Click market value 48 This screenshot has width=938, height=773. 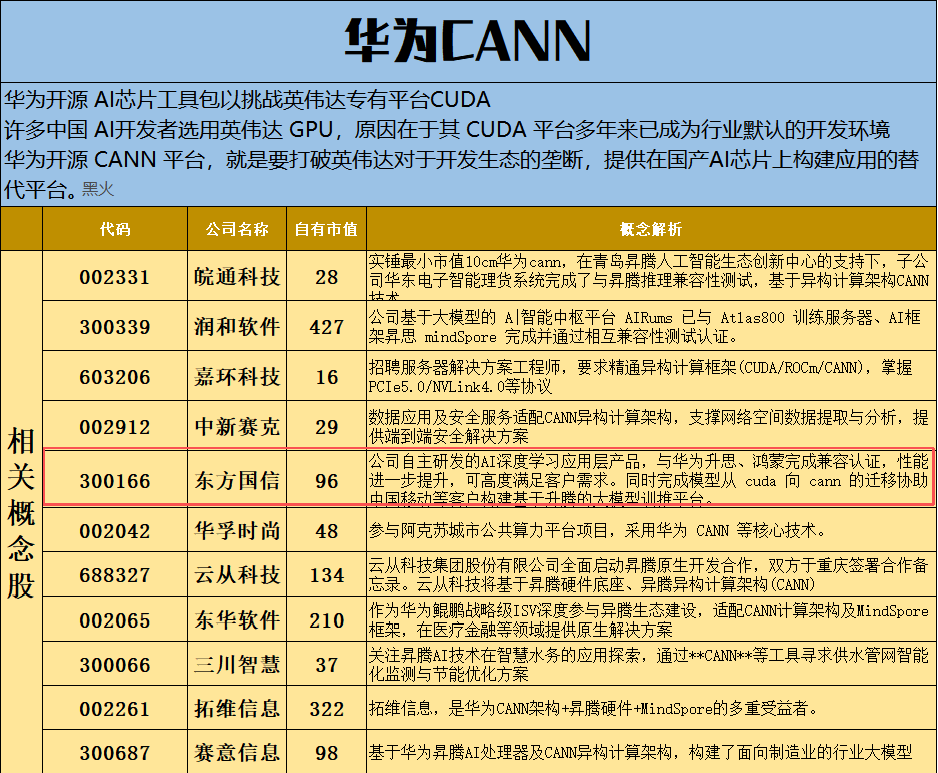(327, 531)
